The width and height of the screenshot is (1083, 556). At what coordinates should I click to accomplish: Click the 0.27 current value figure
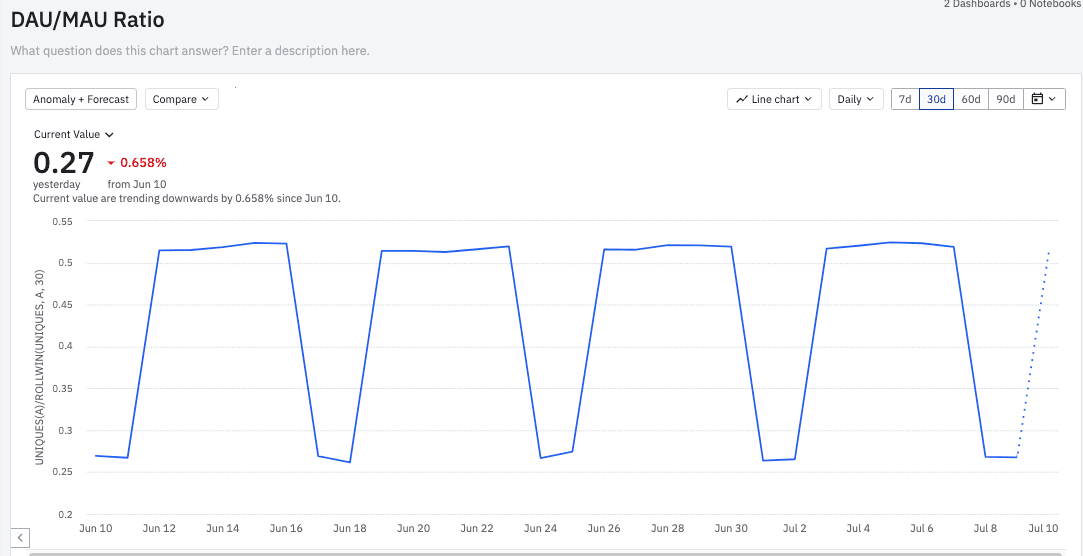[x=64, y=162]
